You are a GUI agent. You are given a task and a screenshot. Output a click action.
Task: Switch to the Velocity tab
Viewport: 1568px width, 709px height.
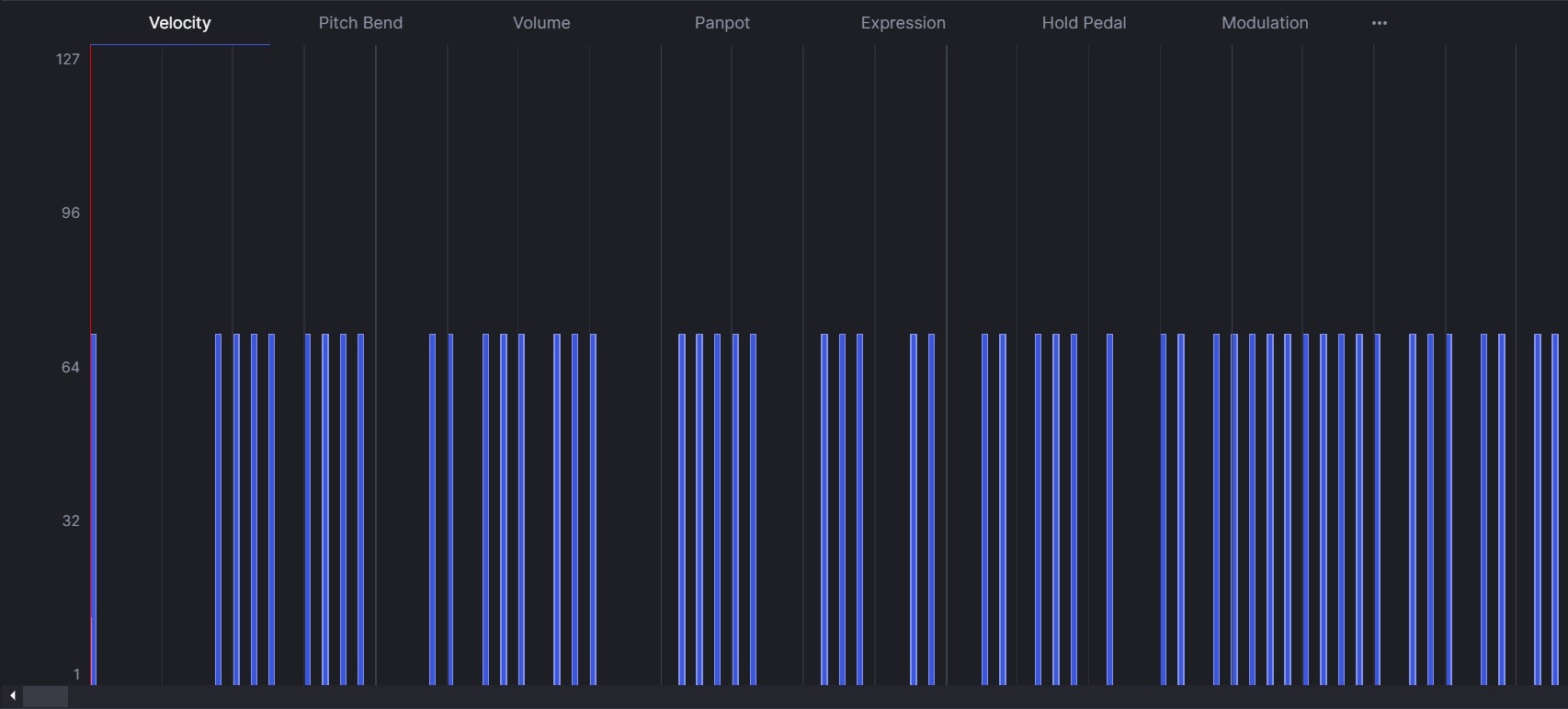(x=180, y=23)
